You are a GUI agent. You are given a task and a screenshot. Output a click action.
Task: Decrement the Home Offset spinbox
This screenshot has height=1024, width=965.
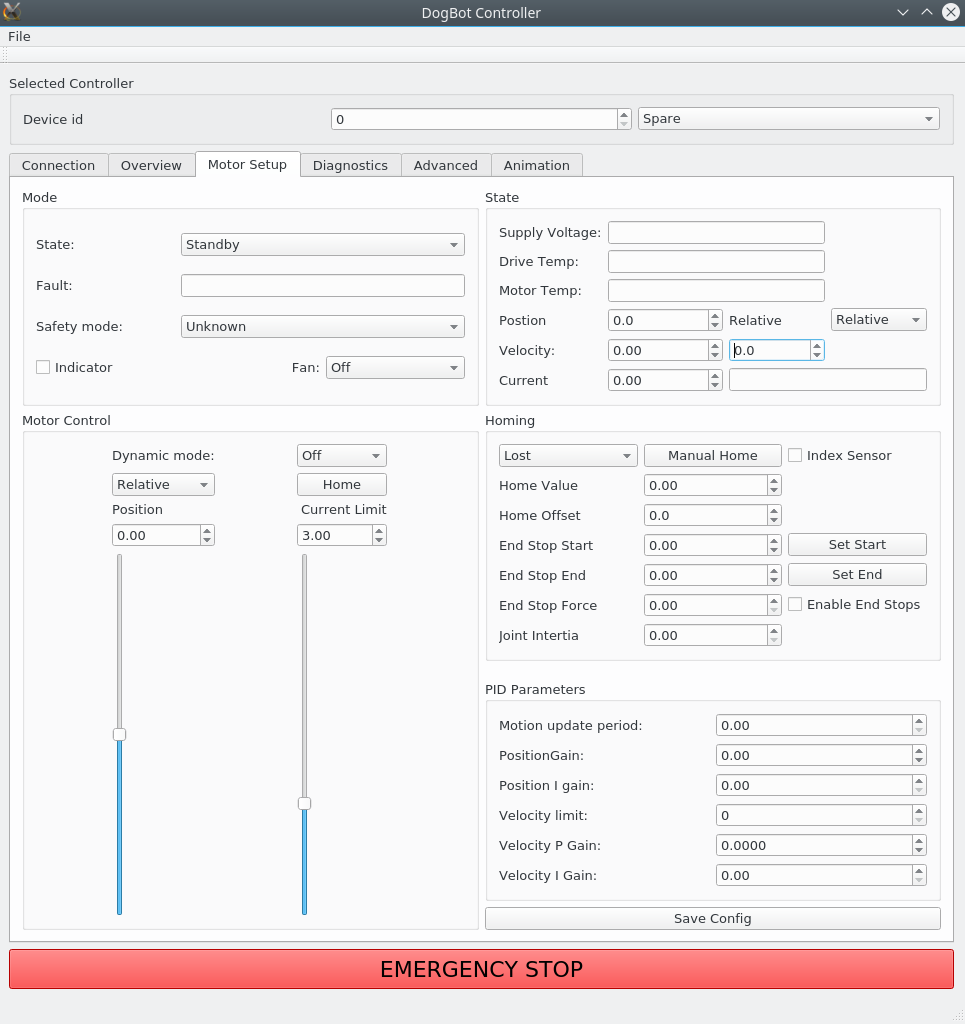(x=774, y=520)
